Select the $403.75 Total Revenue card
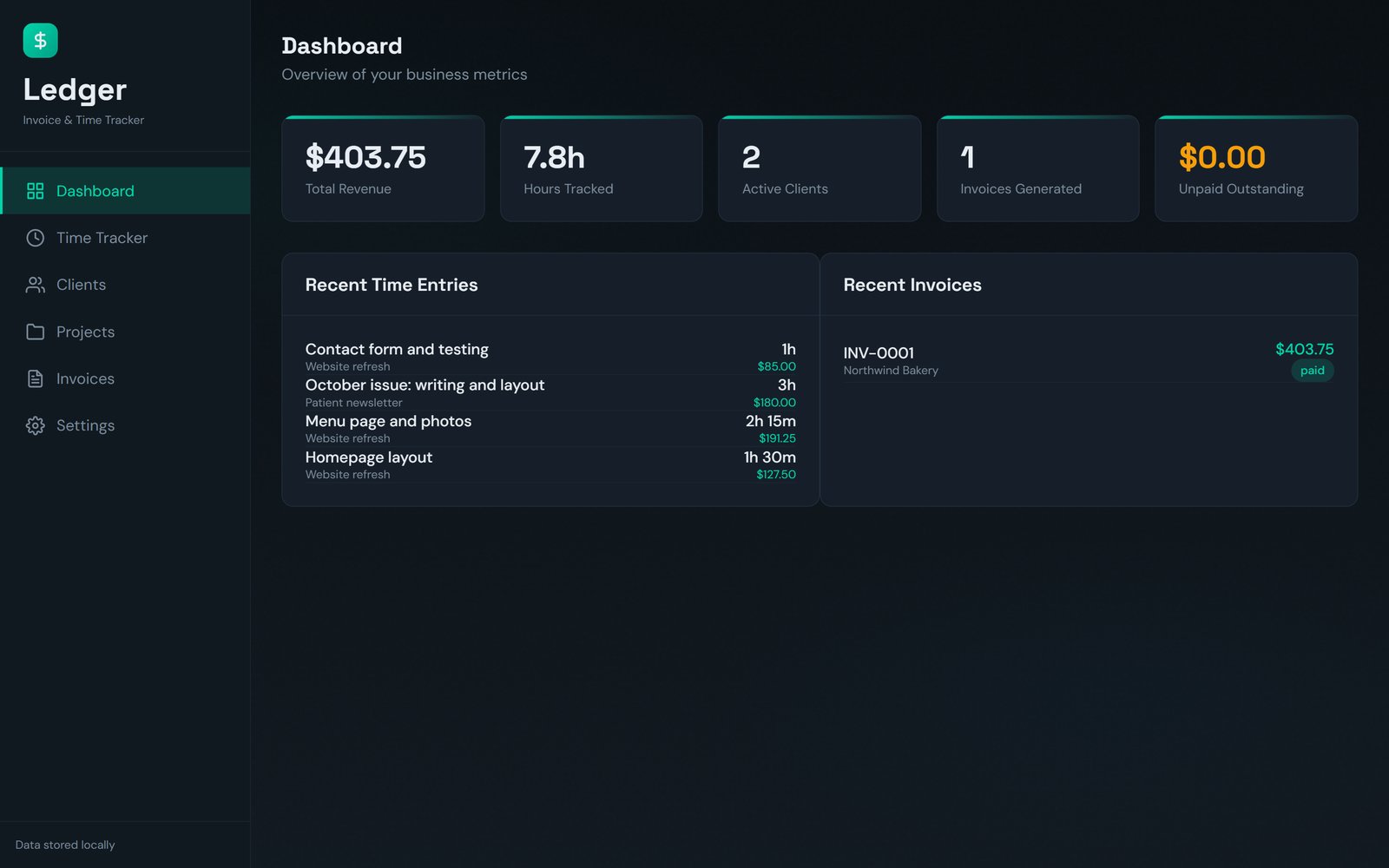 [x=383, y=168]
